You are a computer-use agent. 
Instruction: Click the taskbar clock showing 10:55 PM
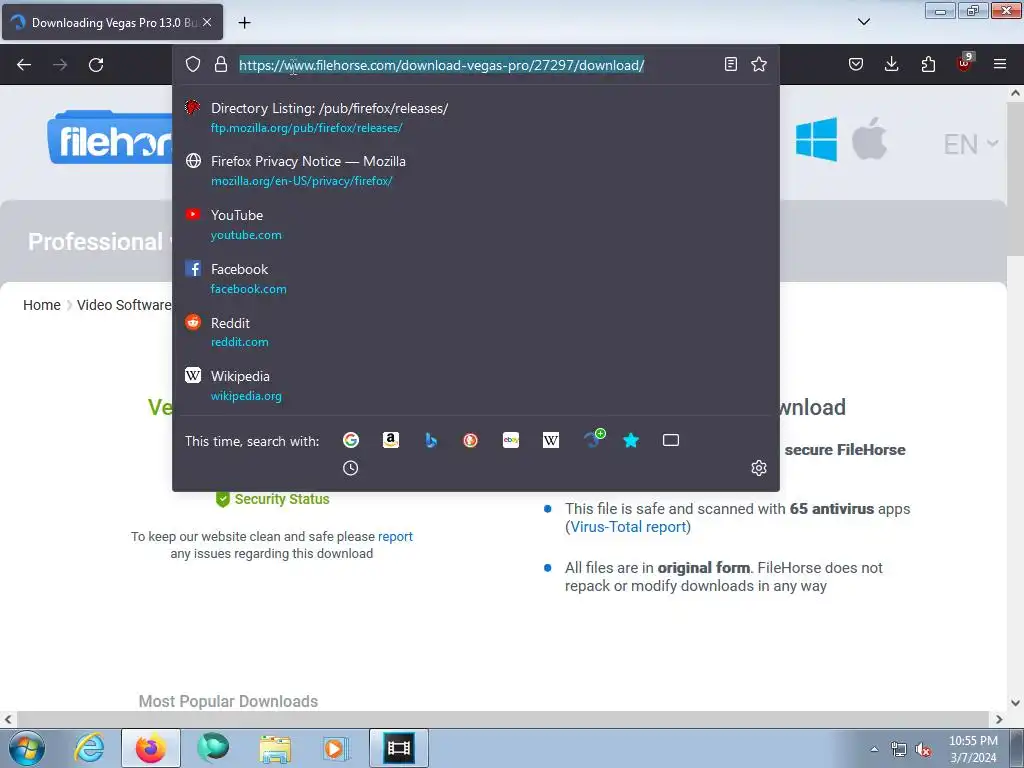click(973, 749)
